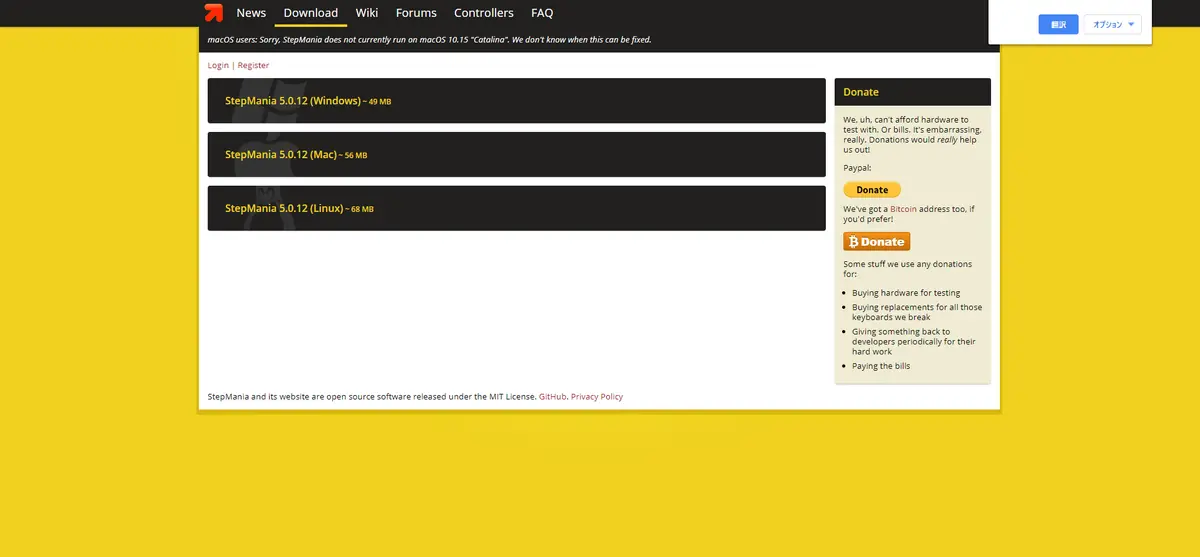Select the Download tab in navigation
The width and height of the screenshot is (1200, 557).
[311, 13]
